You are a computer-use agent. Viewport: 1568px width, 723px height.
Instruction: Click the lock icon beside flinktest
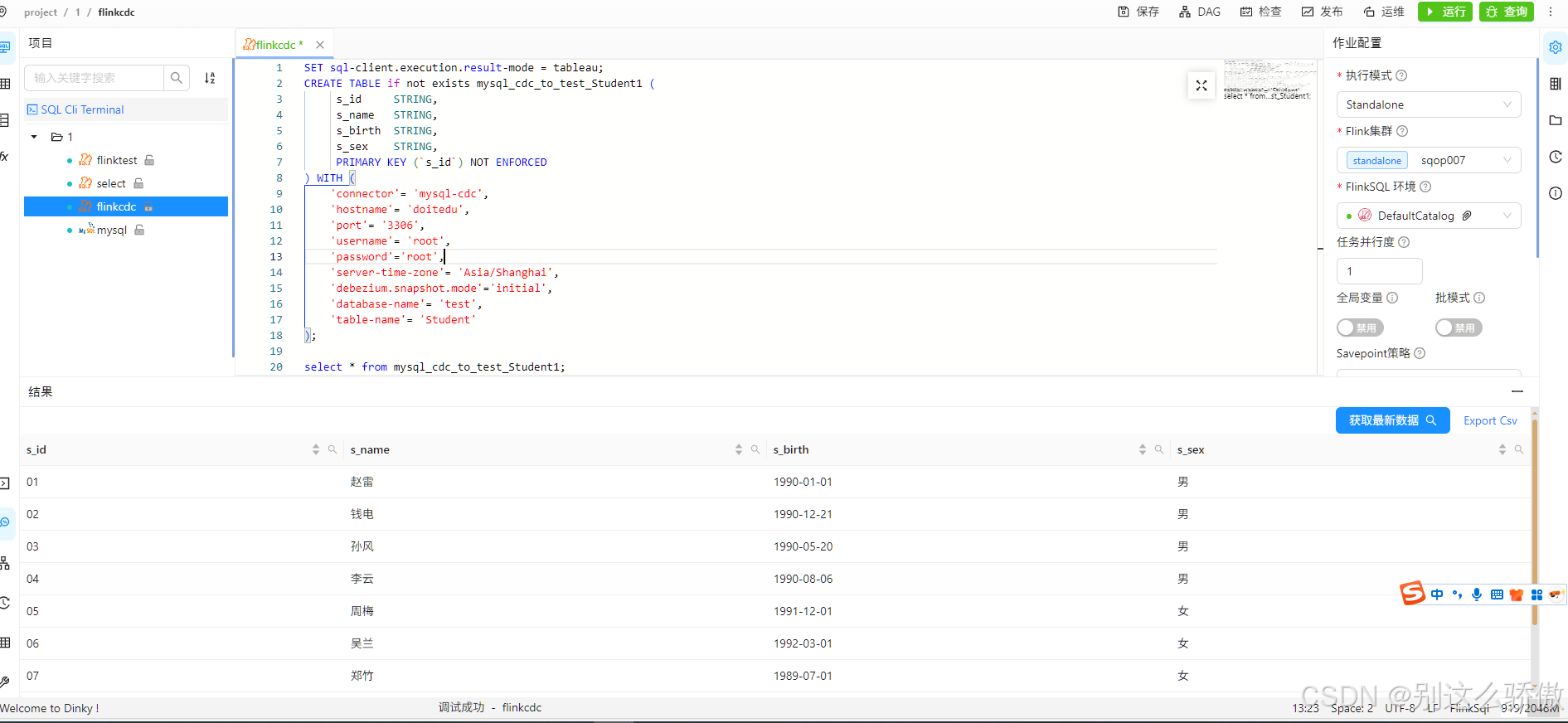(149, 160)
